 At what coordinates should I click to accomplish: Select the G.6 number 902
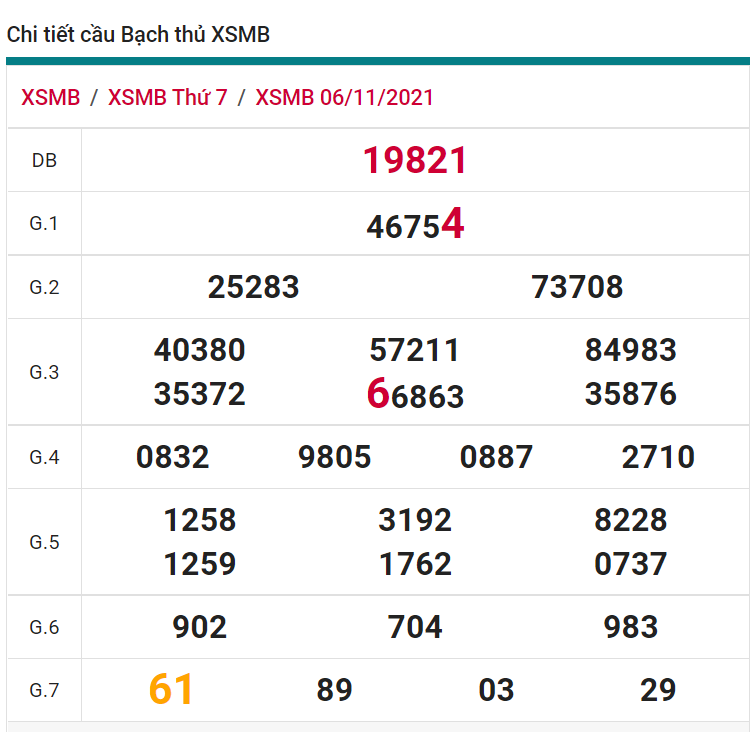(x=200, y=627)
